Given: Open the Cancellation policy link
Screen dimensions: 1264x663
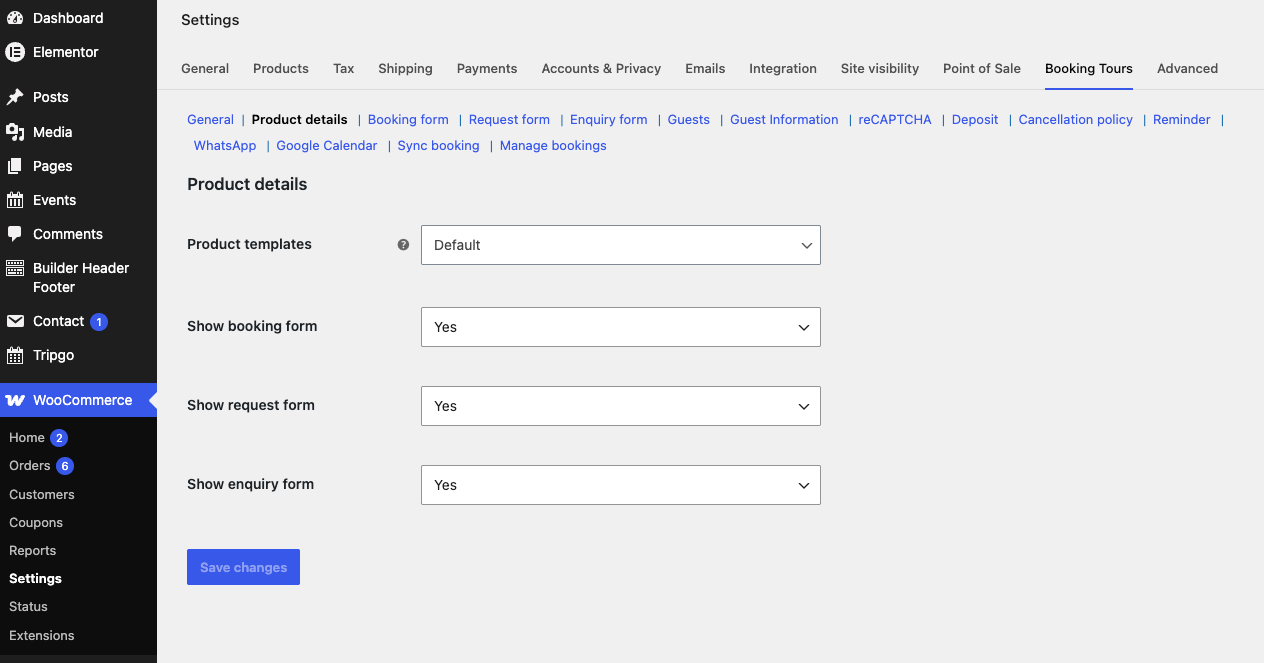Looking at the screenshot, I should pyautogui.click(x=1076, y=120).
